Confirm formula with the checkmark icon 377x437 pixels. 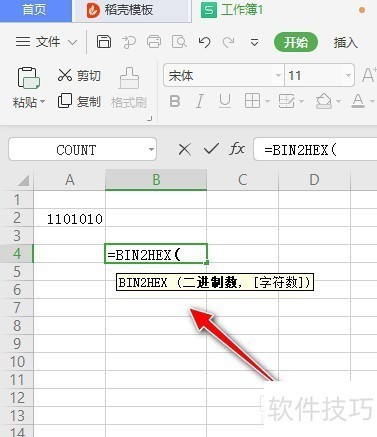pos(211,149)
